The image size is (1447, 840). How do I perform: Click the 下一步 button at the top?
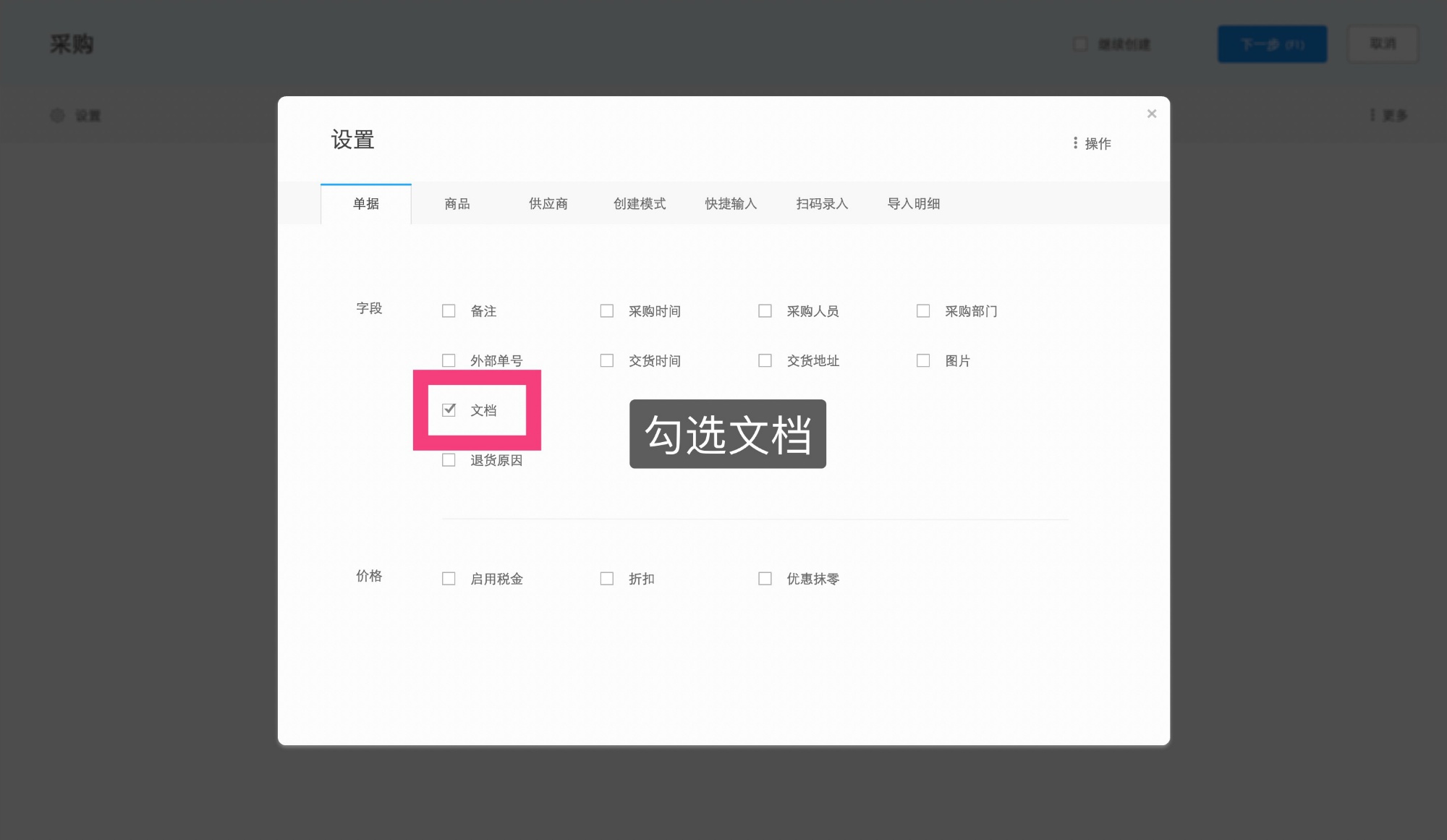pyautogui.click(x=1272, y=43)
